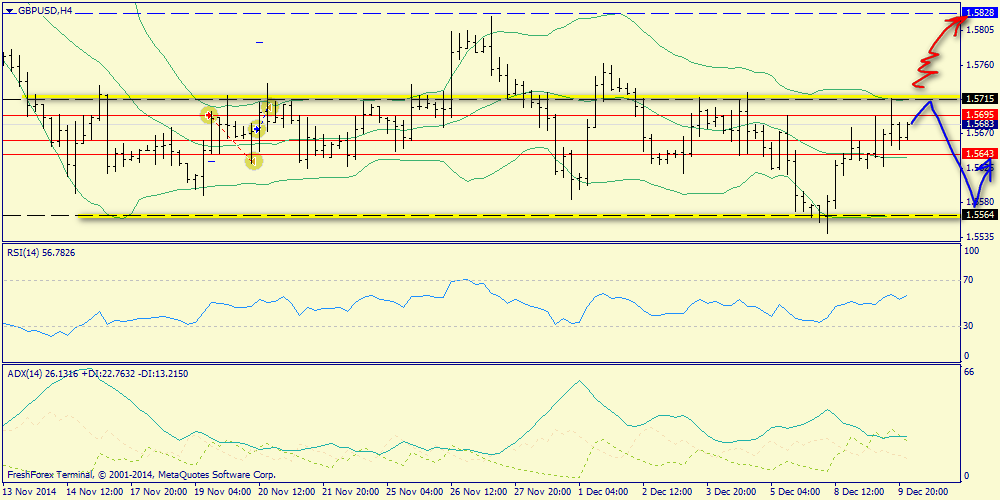1000x500 pixels.
Task: Click the 1.5535 price scale value
Action: (980, 237)
